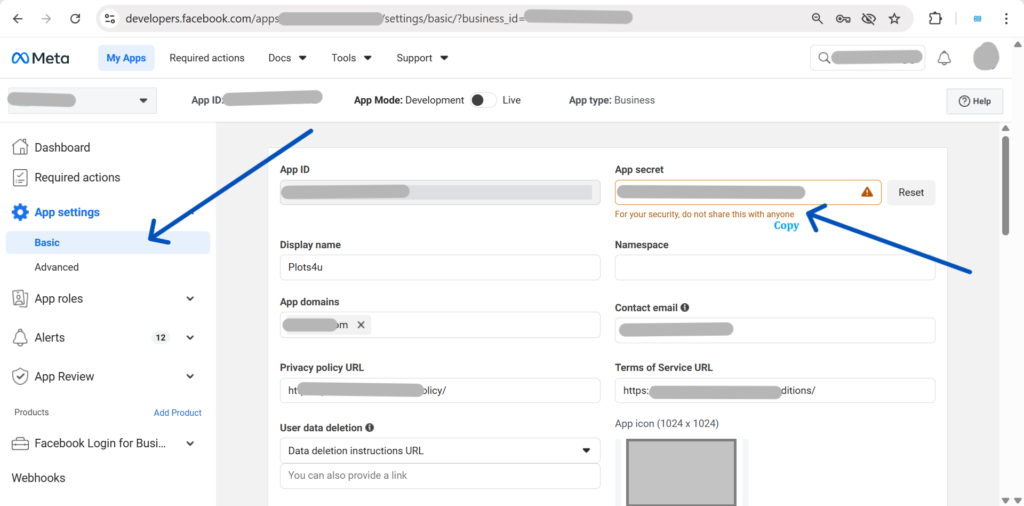The width and height of the screenshot is (1024, 506).
Task: Open site information icon in address bar
Action: coord(110,19)
